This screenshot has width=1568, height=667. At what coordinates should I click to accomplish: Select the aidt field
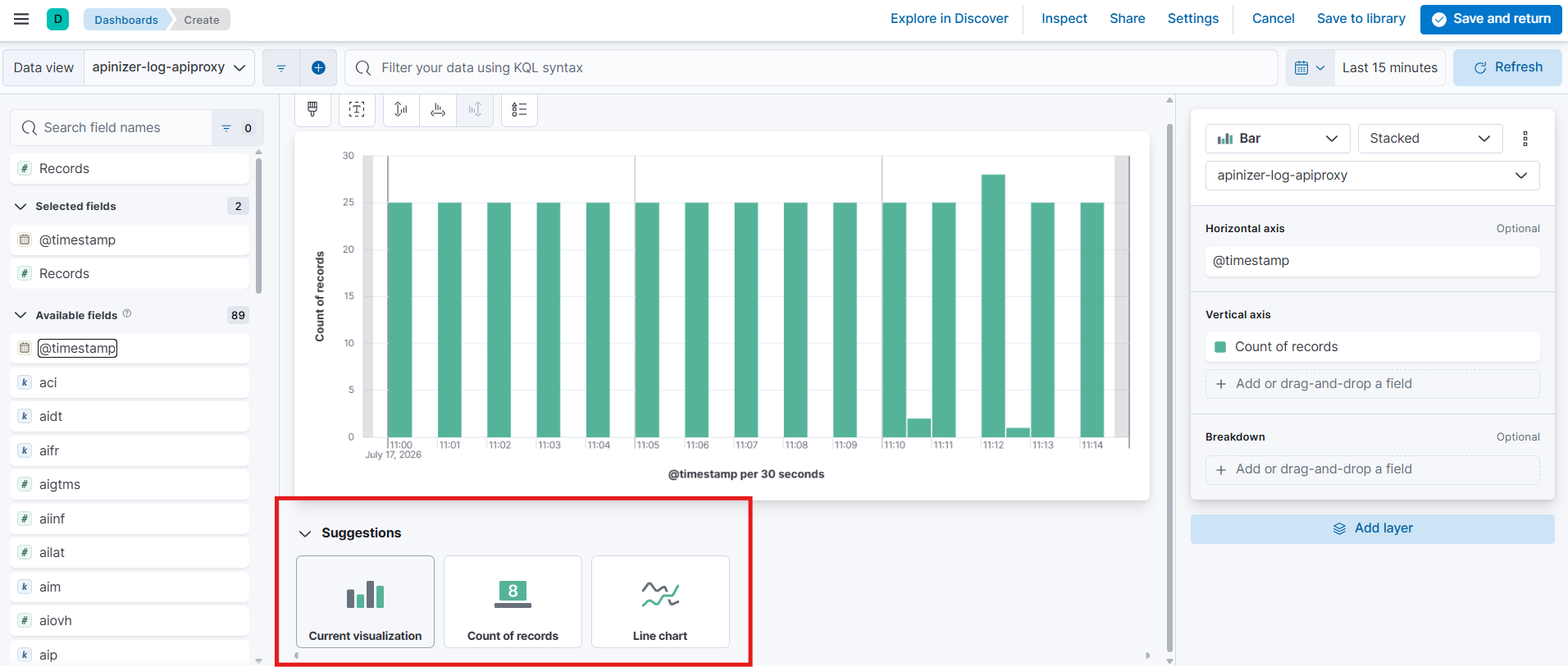[x=130, y=417]
